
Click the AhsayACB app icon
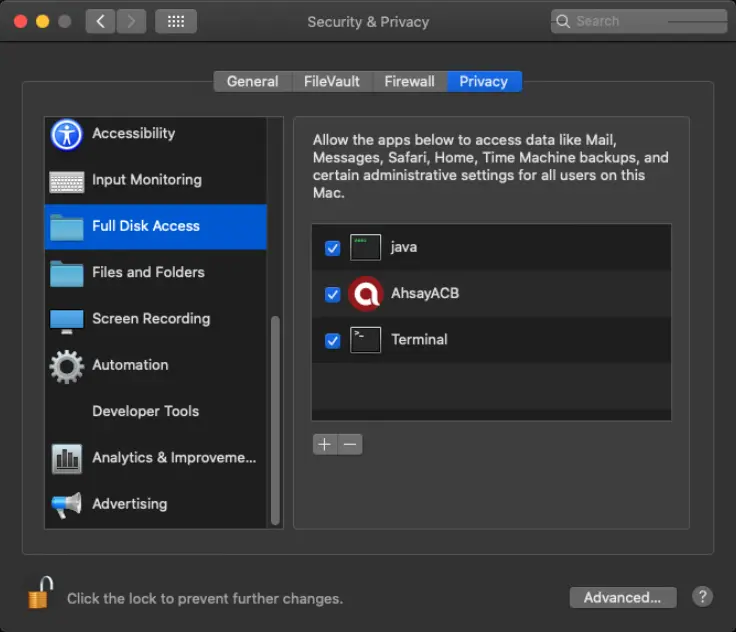366,294
